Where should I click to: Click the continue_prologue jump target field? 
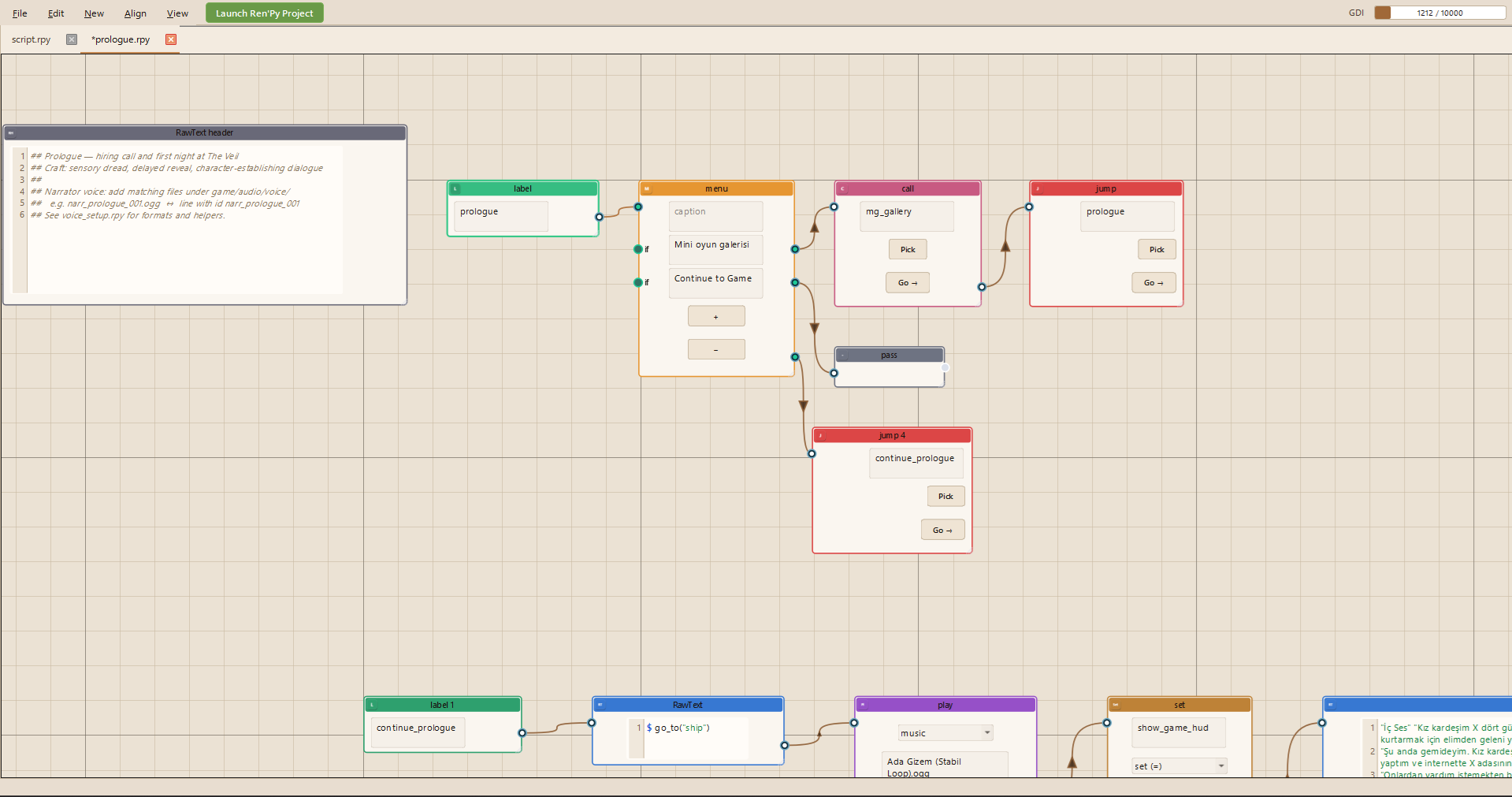(x=916, y=463)
